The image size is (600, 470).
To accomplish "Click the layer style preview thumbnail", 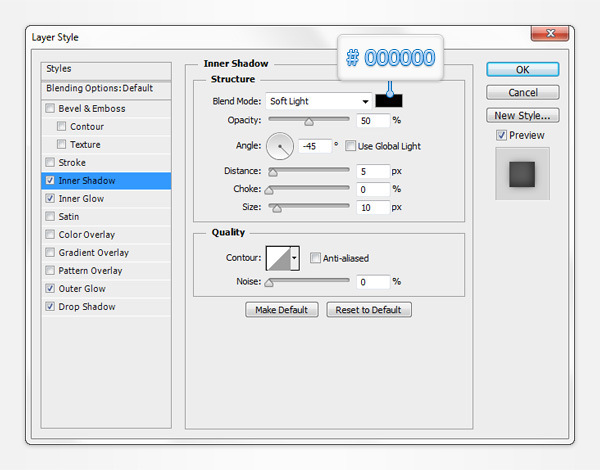I will (x=522, y=172).
